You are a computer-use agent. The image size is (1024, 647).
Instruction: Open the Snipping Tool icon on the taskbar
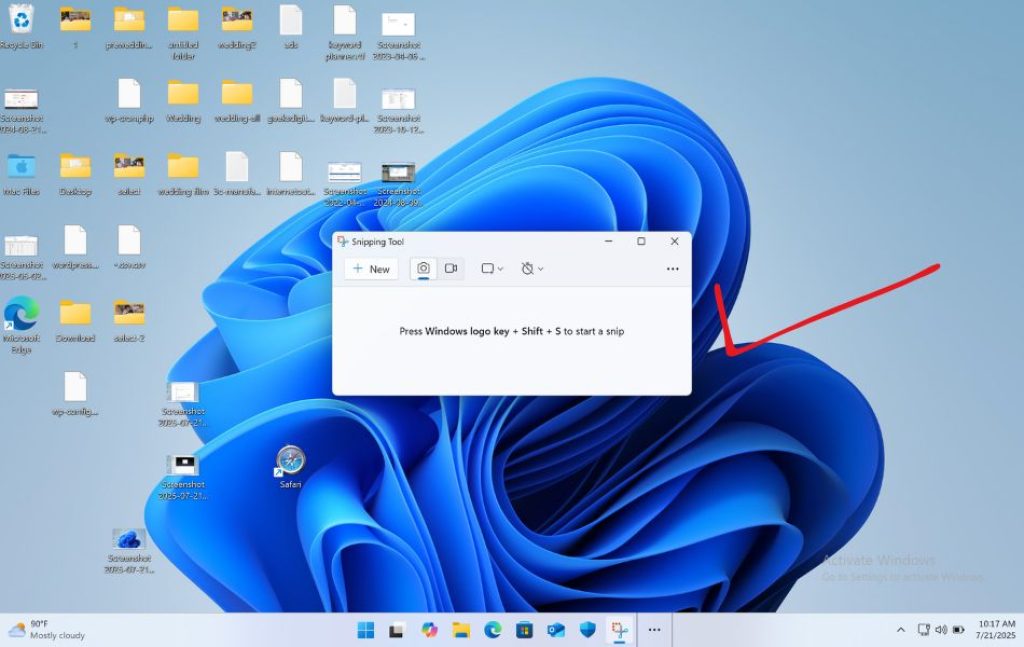coord(621,629)
